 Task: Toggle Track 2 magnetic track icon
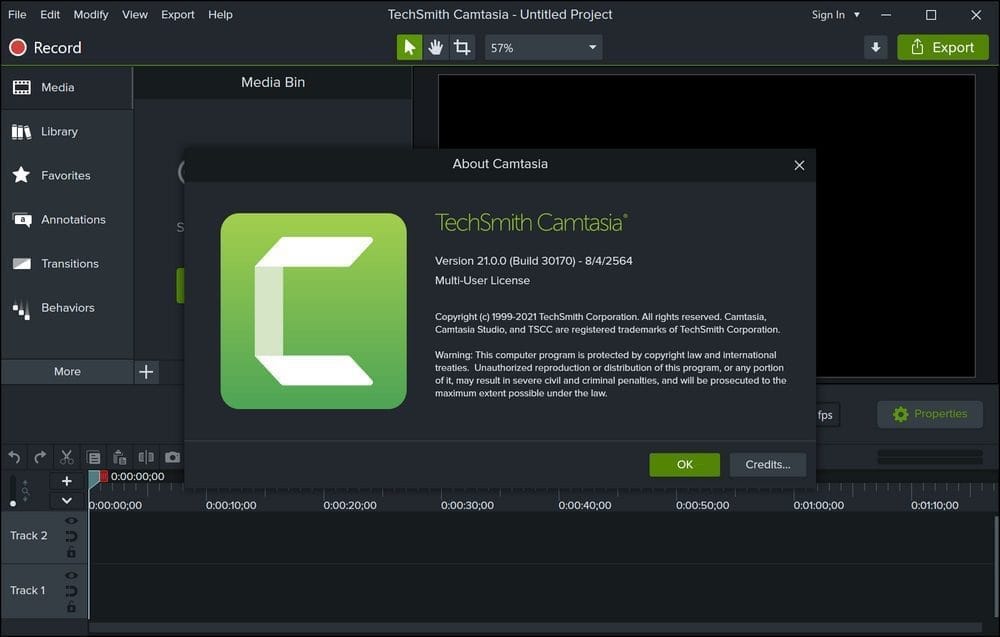(71, 536)
